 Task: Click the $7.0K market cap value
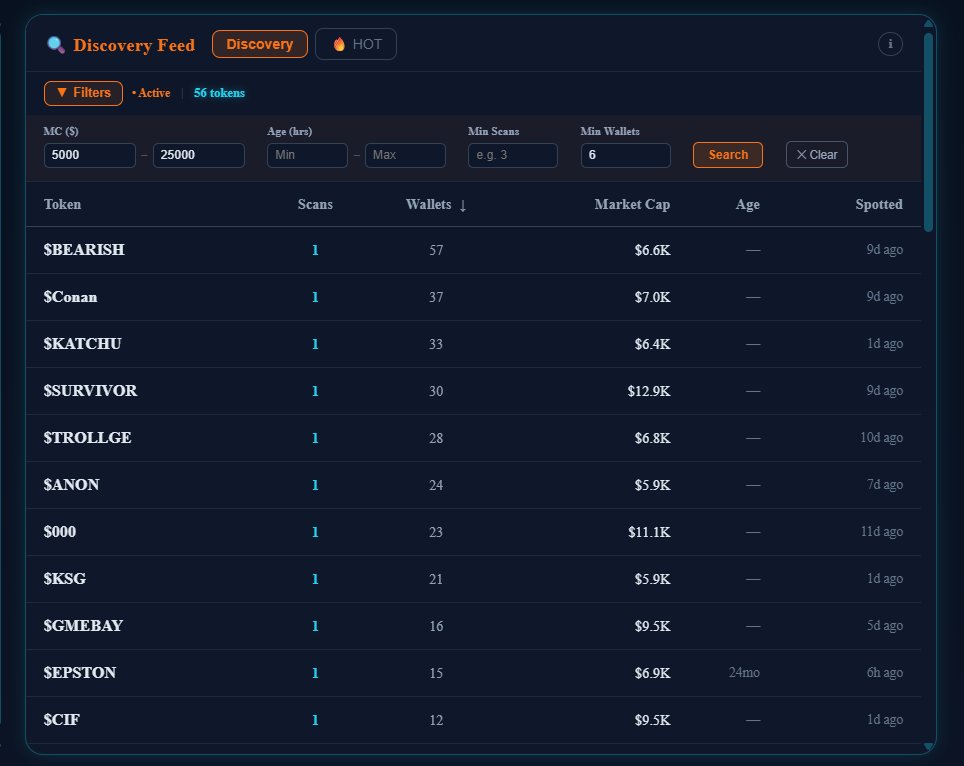[x=652, y=298]
